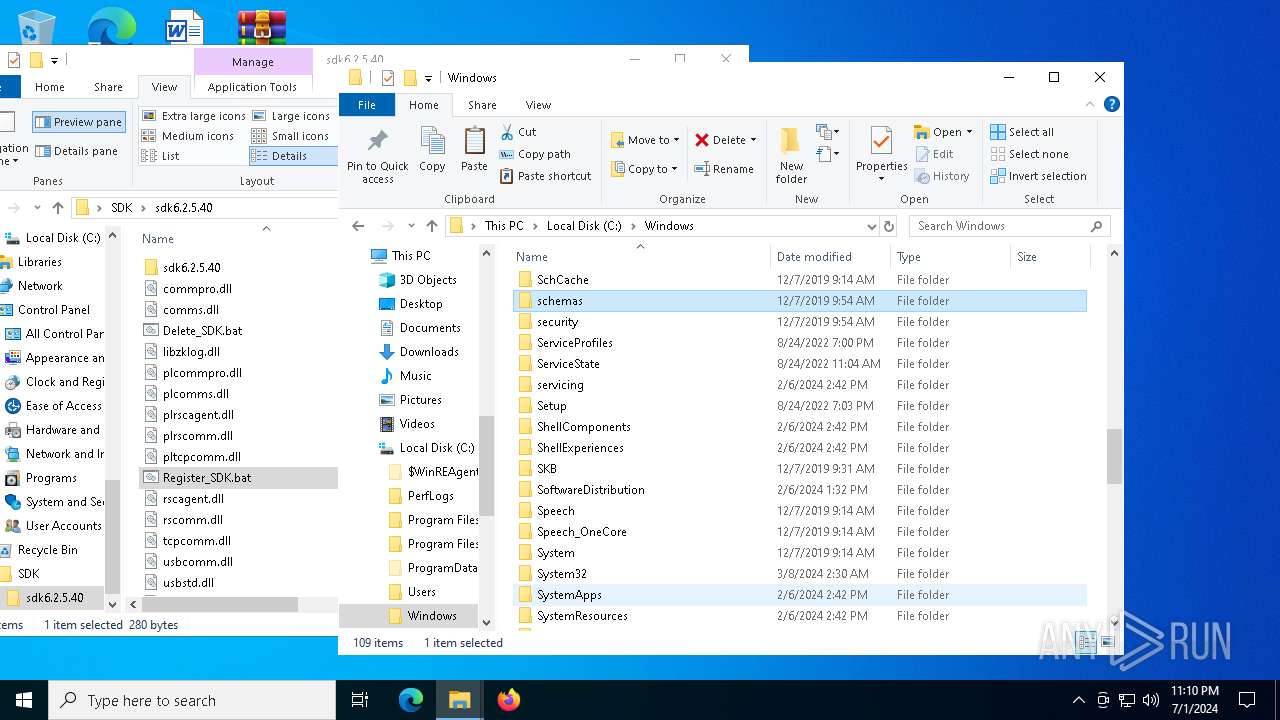Click the Rename command
This screenshot has height=720, width=1280.
pos(724,169)
